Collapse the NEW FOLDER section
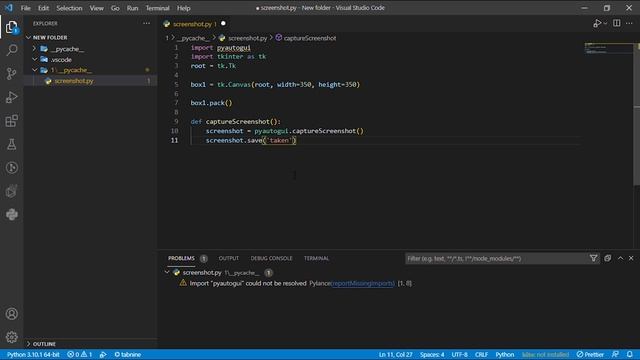 tap(29, 38)
